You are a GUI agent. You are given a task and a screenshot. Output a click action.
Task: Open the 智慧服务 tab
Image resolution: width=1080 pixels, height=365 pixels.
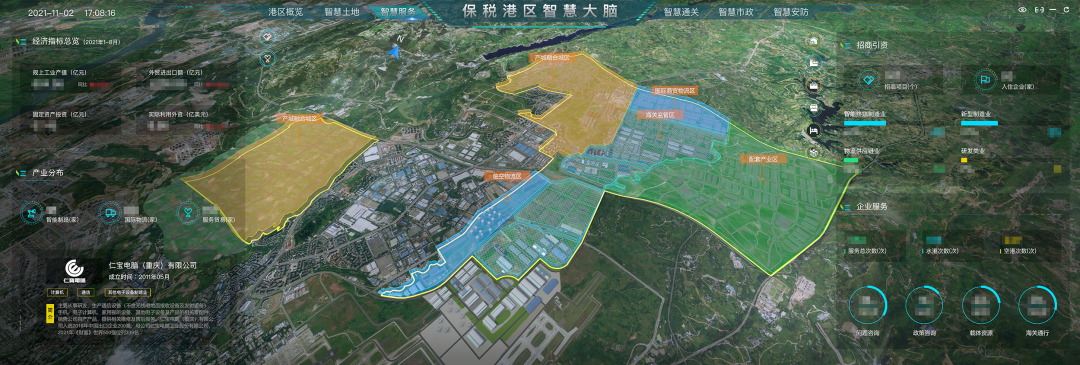(x=398, y=12)
